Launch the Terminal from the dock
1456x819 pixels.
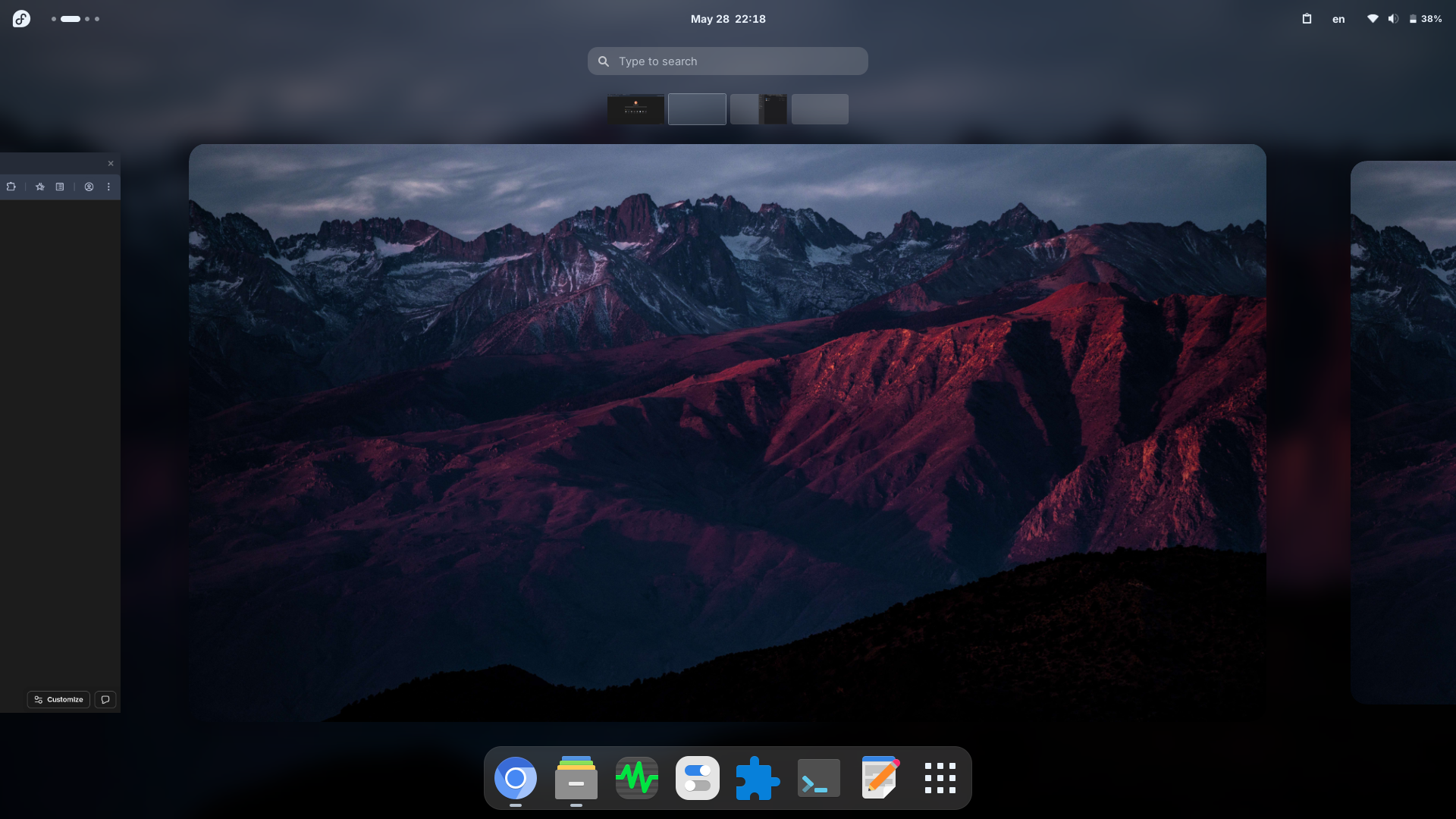[818, 777]
